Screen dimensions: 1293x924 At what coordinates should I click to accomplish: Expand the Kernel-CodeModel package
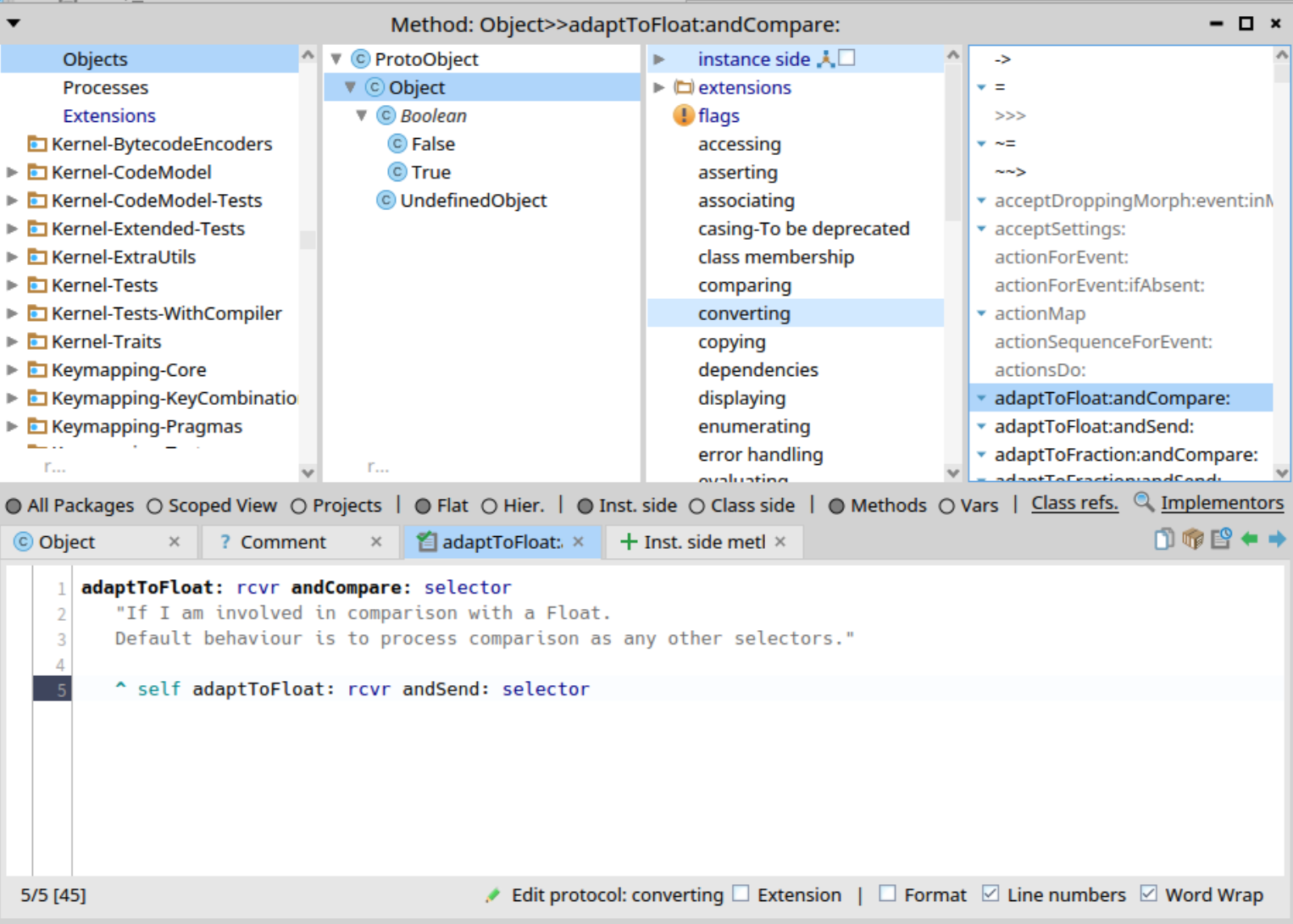(12, 172)
